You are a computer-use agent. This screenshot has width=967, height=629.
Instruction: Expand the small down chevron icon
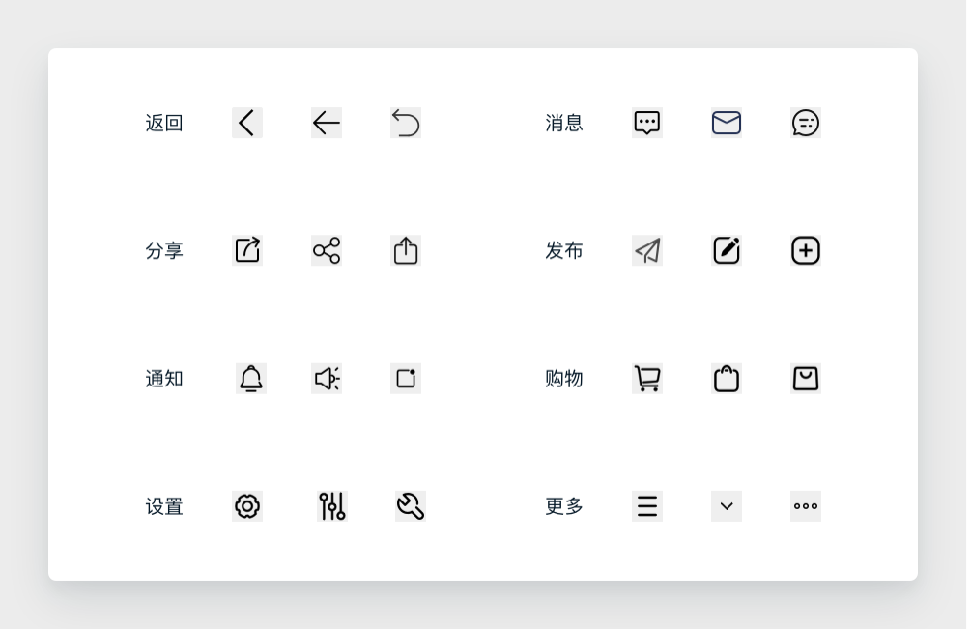tap(726, 507)
